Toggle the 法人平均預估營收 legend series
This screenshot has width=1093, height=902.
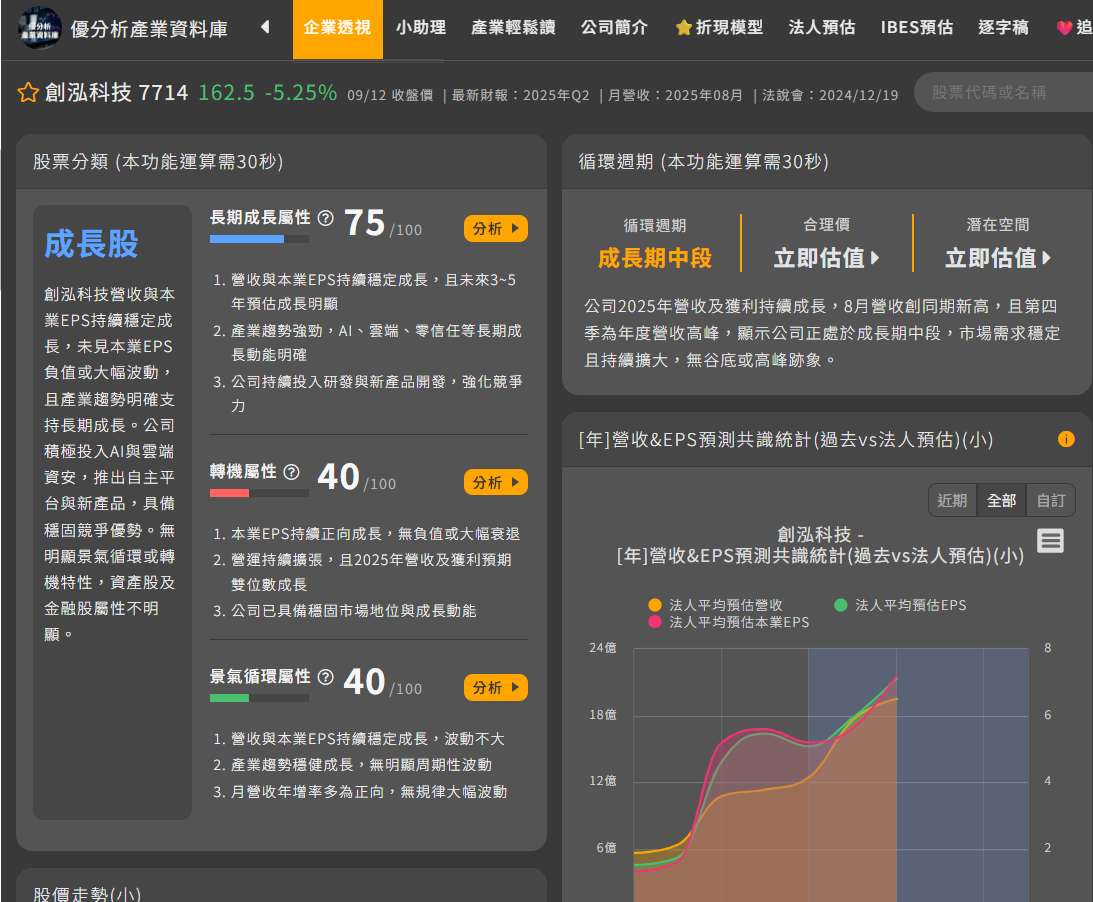(716, 604)
